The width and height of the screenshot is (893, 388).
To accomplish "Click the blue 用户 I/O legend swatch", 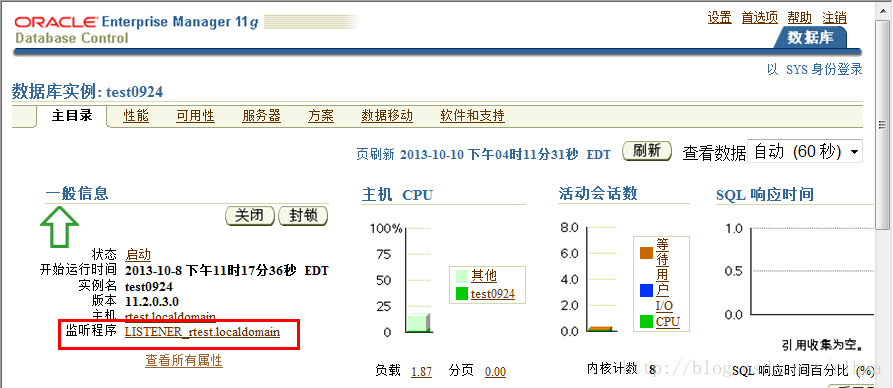I will tap(646, 291).
